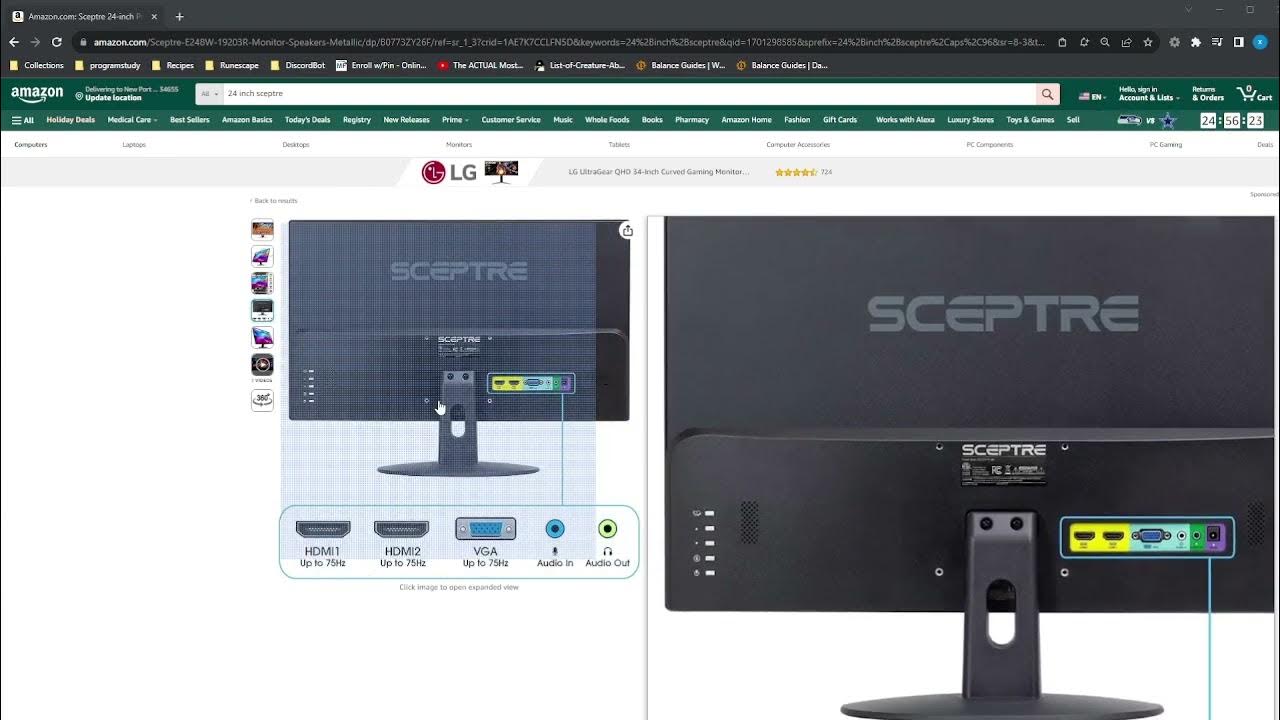The width and height of the screenshot is (1280, 720).
Task: Open Customer Service in the nav bar
Action: tap(511, 120)
